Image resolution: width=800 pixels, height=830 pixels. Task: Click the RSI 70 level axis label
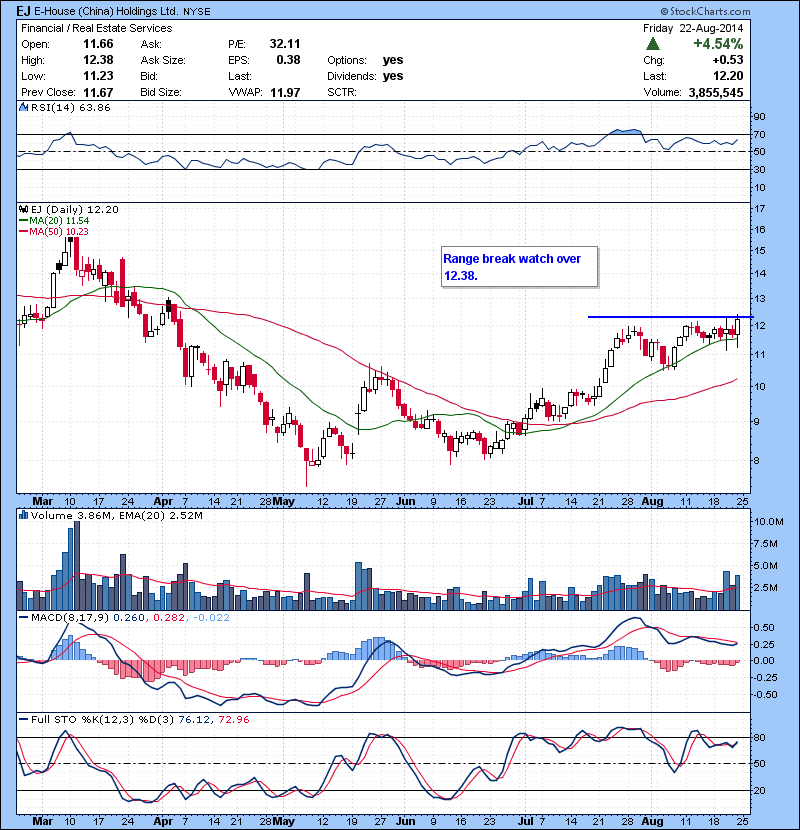coord(760,134)
